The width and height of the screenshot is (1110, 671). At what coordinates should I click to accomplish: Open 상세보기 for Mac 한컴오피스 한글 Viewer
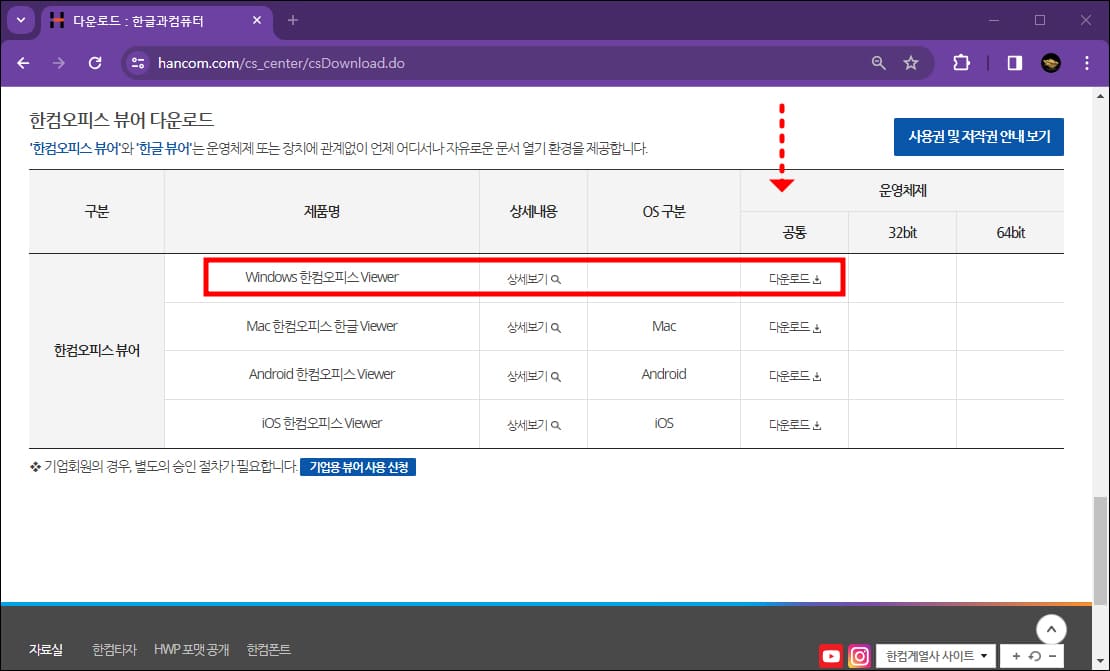point(533,325)
